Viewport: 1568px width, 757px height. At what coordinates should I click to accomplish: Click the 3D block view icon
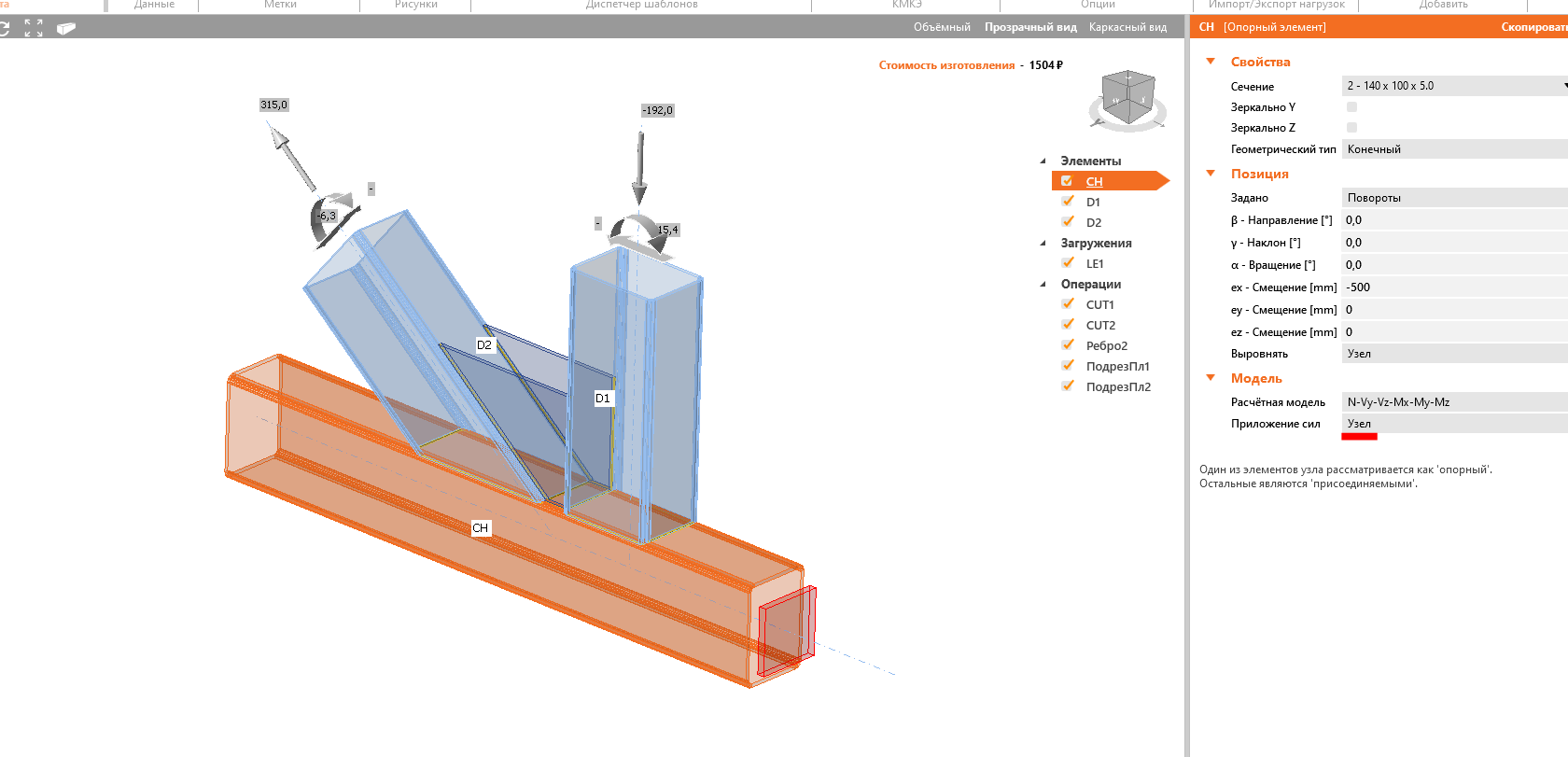point(65,28)
